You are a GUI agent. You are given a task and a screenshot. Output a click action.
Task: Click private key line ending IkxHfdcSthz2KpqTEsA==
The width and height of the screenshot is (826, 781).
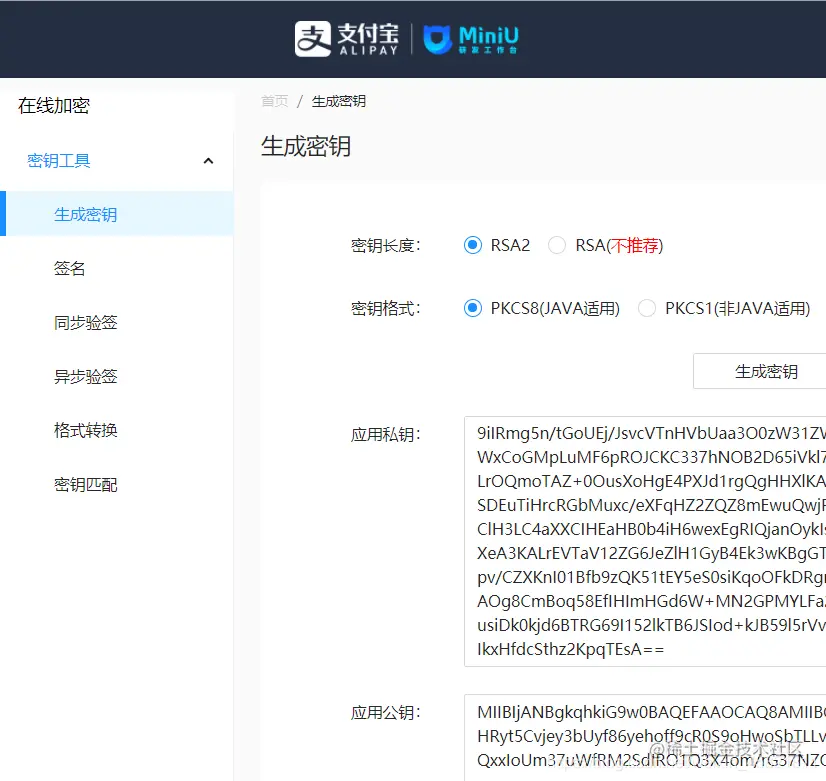pos(571,649)
